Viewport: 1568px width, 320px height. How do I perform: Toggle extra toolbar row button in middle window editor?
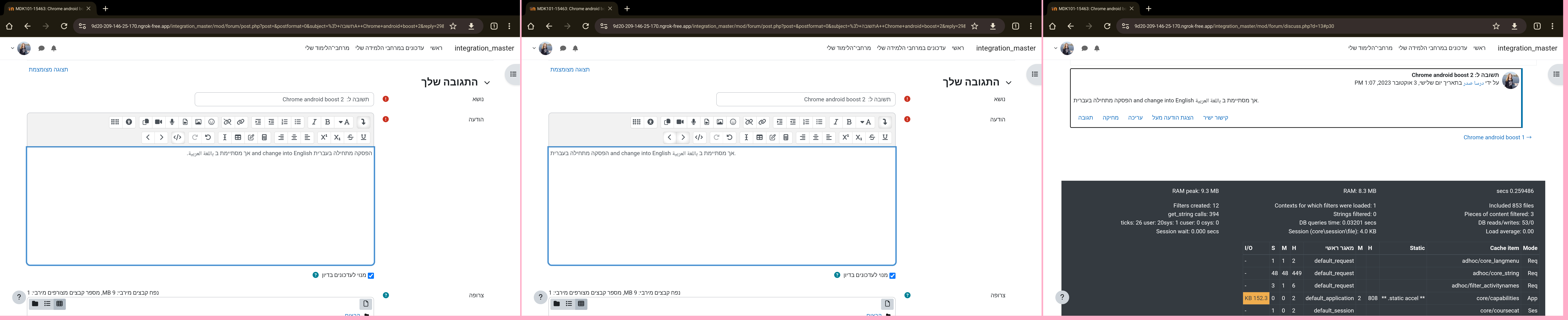pos(885,122)
